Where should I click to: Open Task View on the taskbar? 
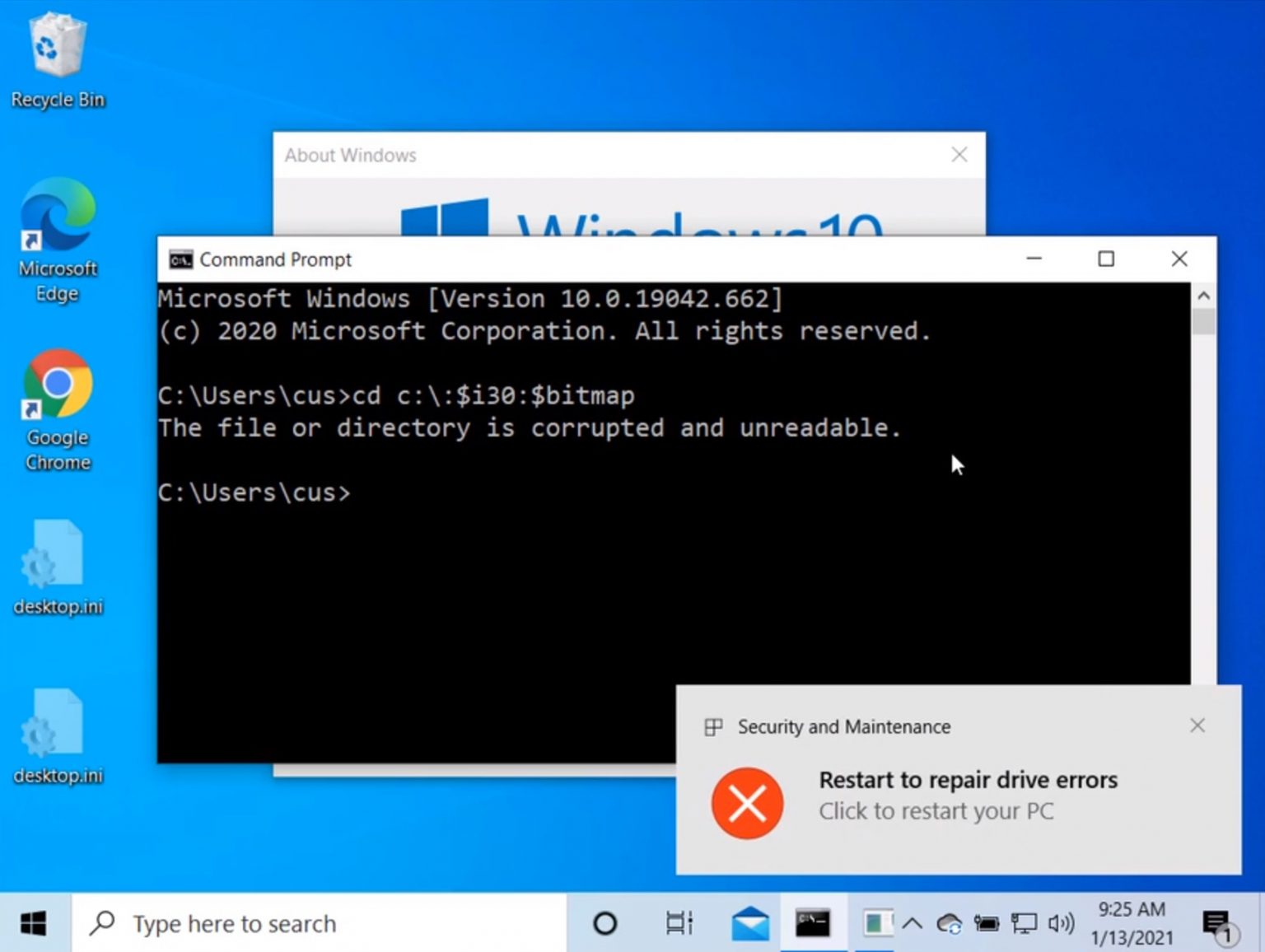coord(679,923)
